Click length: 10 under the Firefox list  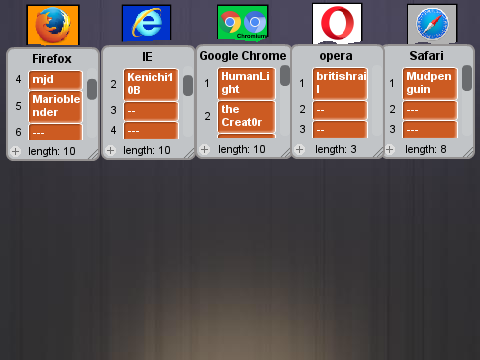pos(52,151)
